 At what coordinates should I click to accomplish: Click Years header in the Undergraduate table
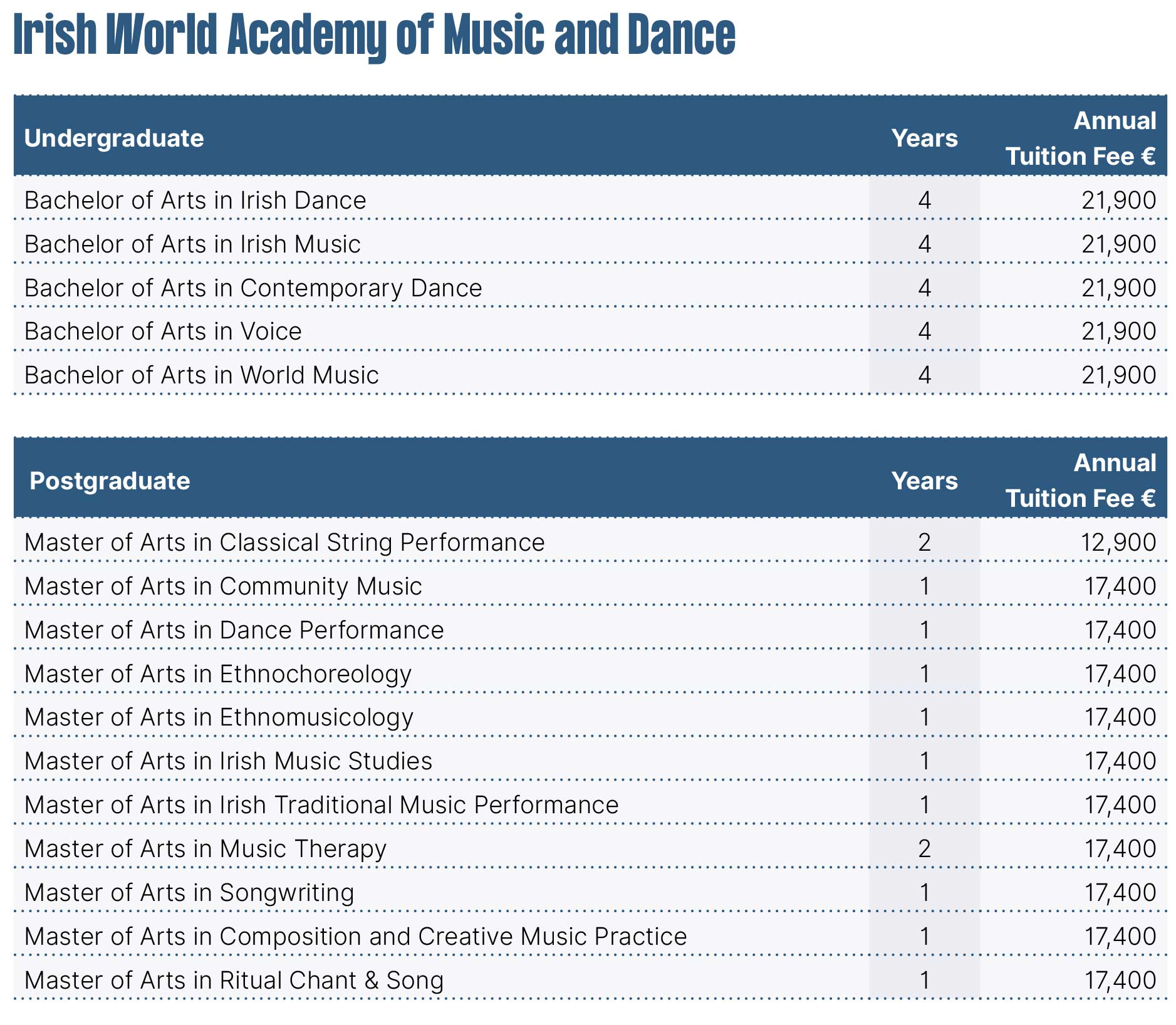924,138
